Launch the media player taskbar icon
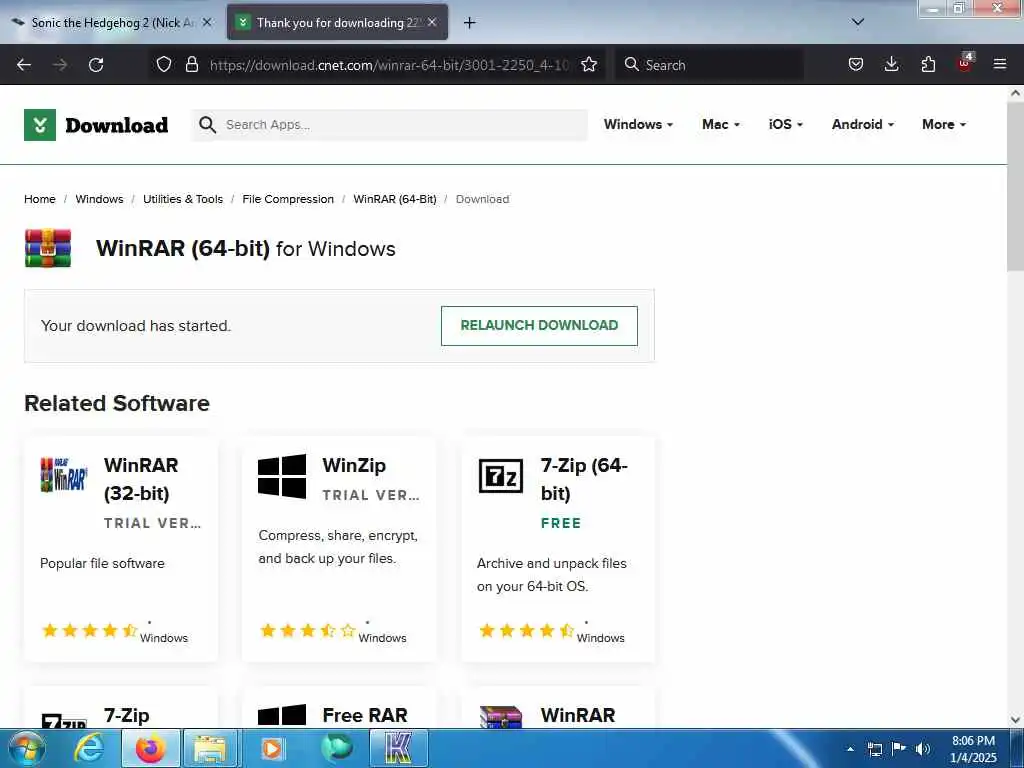Viewport: 1024px width, 768px height. tap(272, 748)
